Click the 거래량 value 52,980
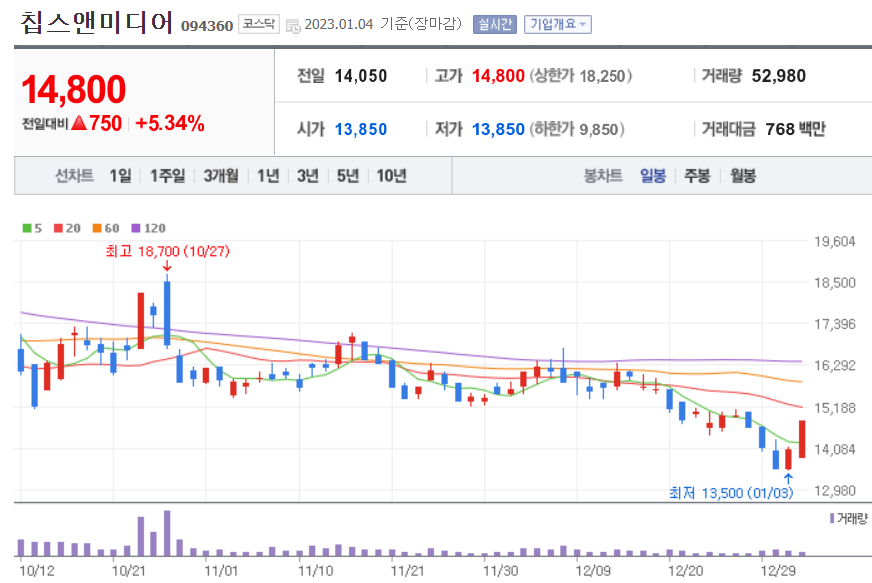The width and height of the screenshot is (872, 583). click(x=779, y=76)
